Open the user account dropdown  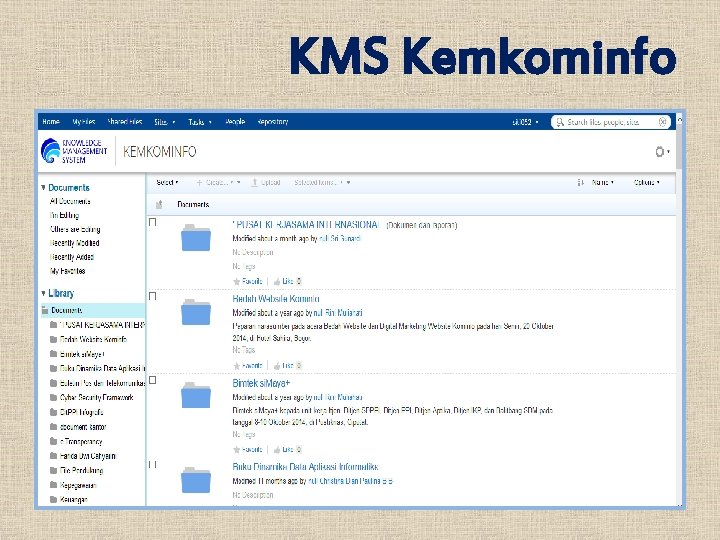[525, 122]
